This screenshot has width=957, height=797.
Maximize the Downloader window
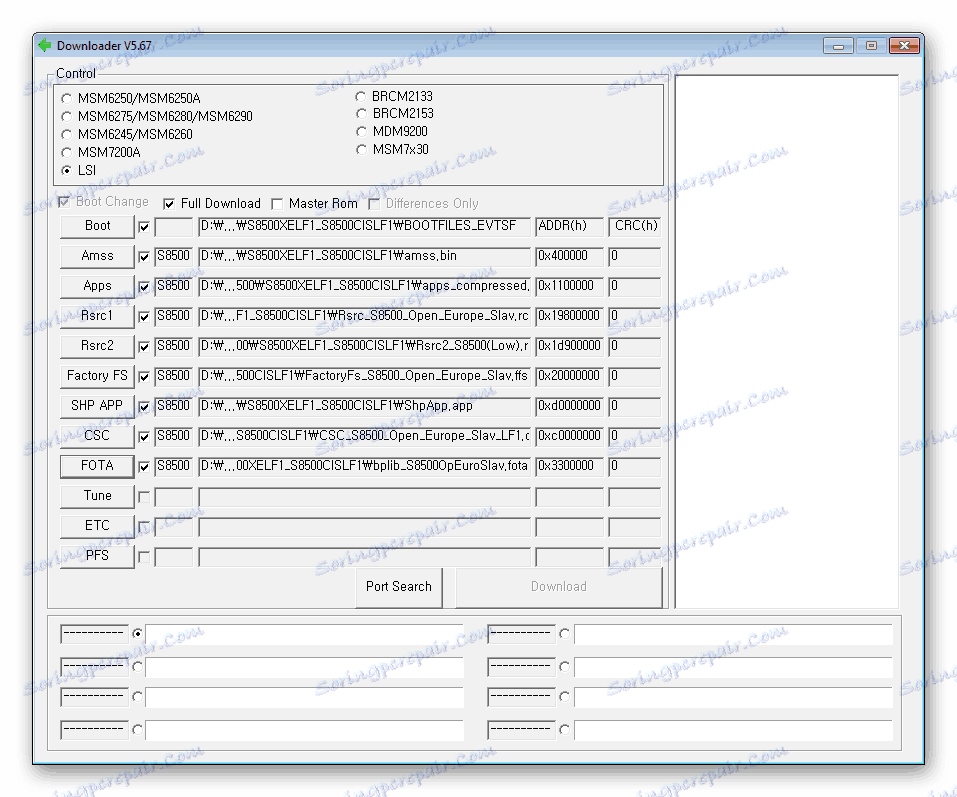click(871, 46)
